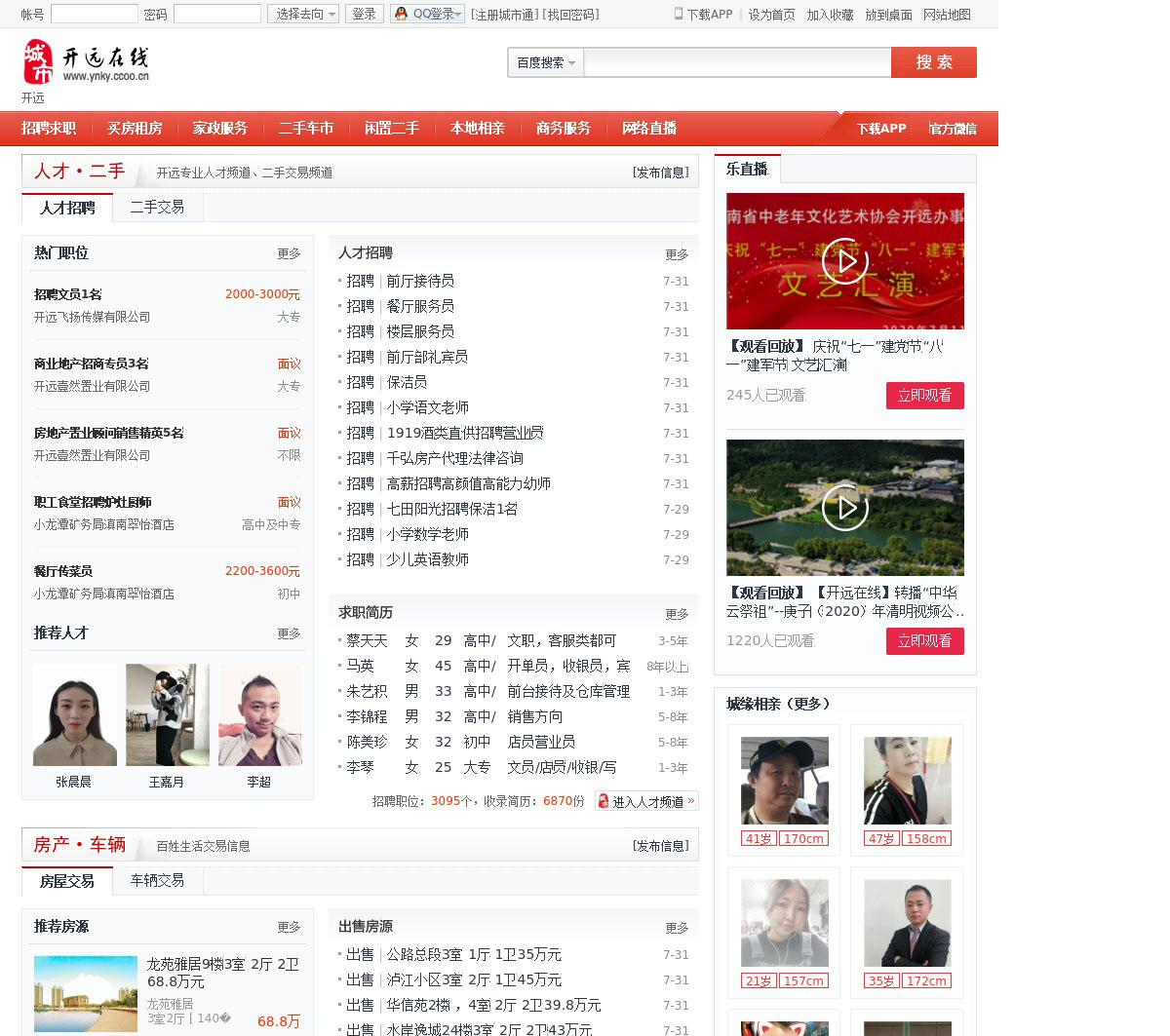1170x1036 pixels.
Task: Click the main search text box
Action: [737, 62]
